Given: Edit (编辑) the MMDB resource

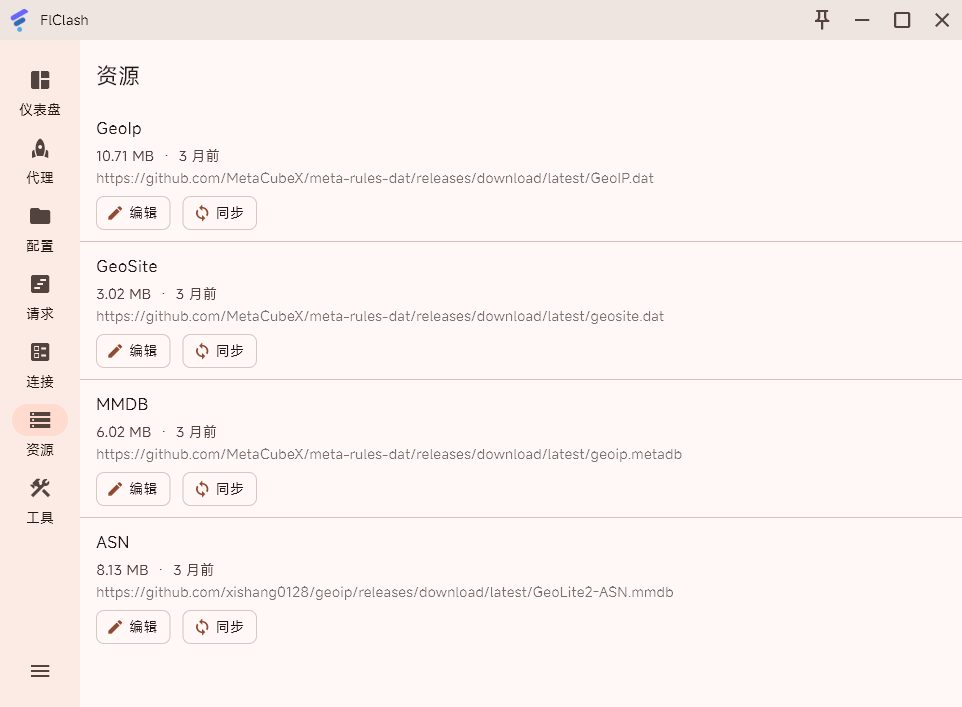Looking at the screenshot, I should click(133, 489).
